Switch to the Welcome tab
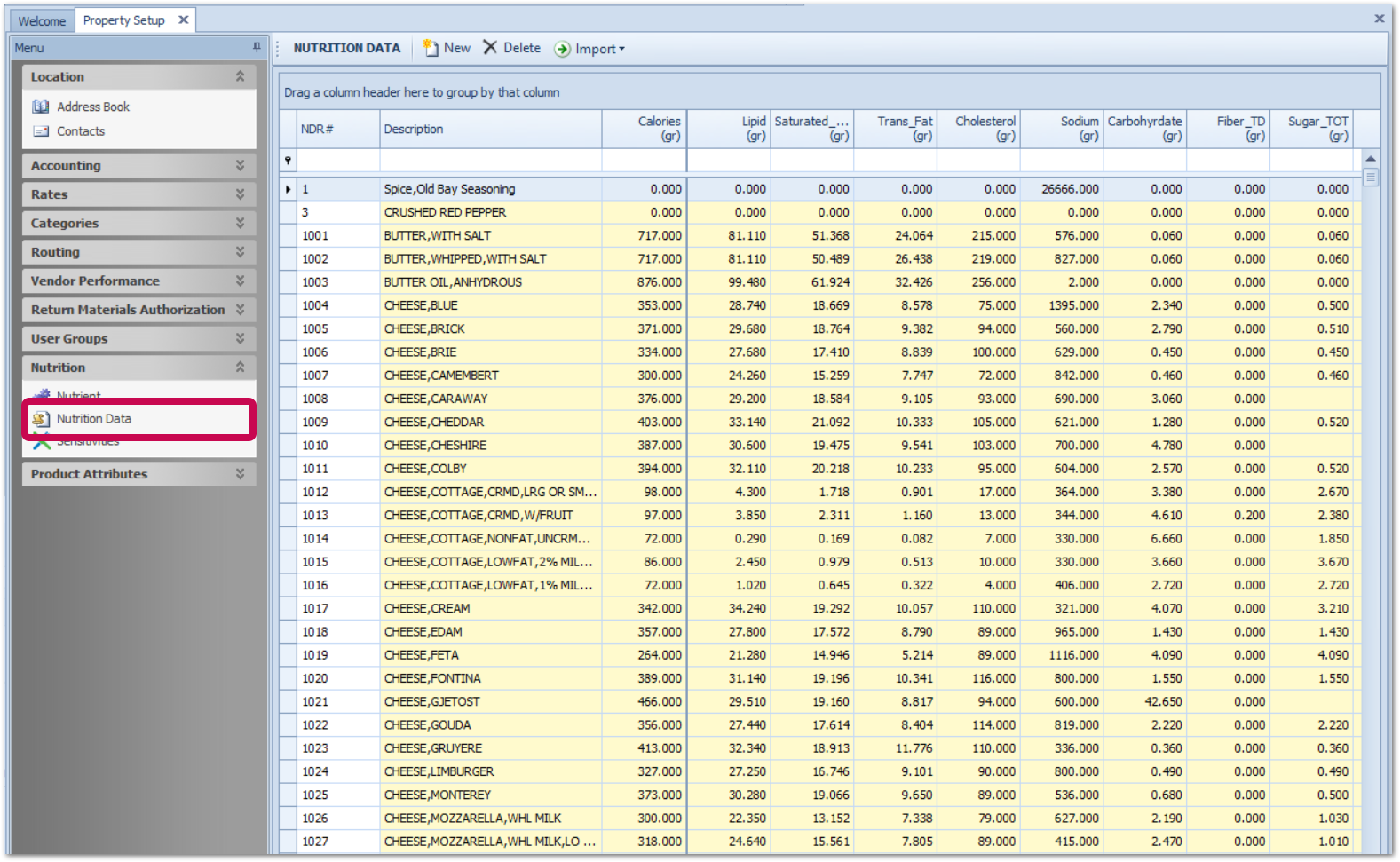 click(42, 20)
